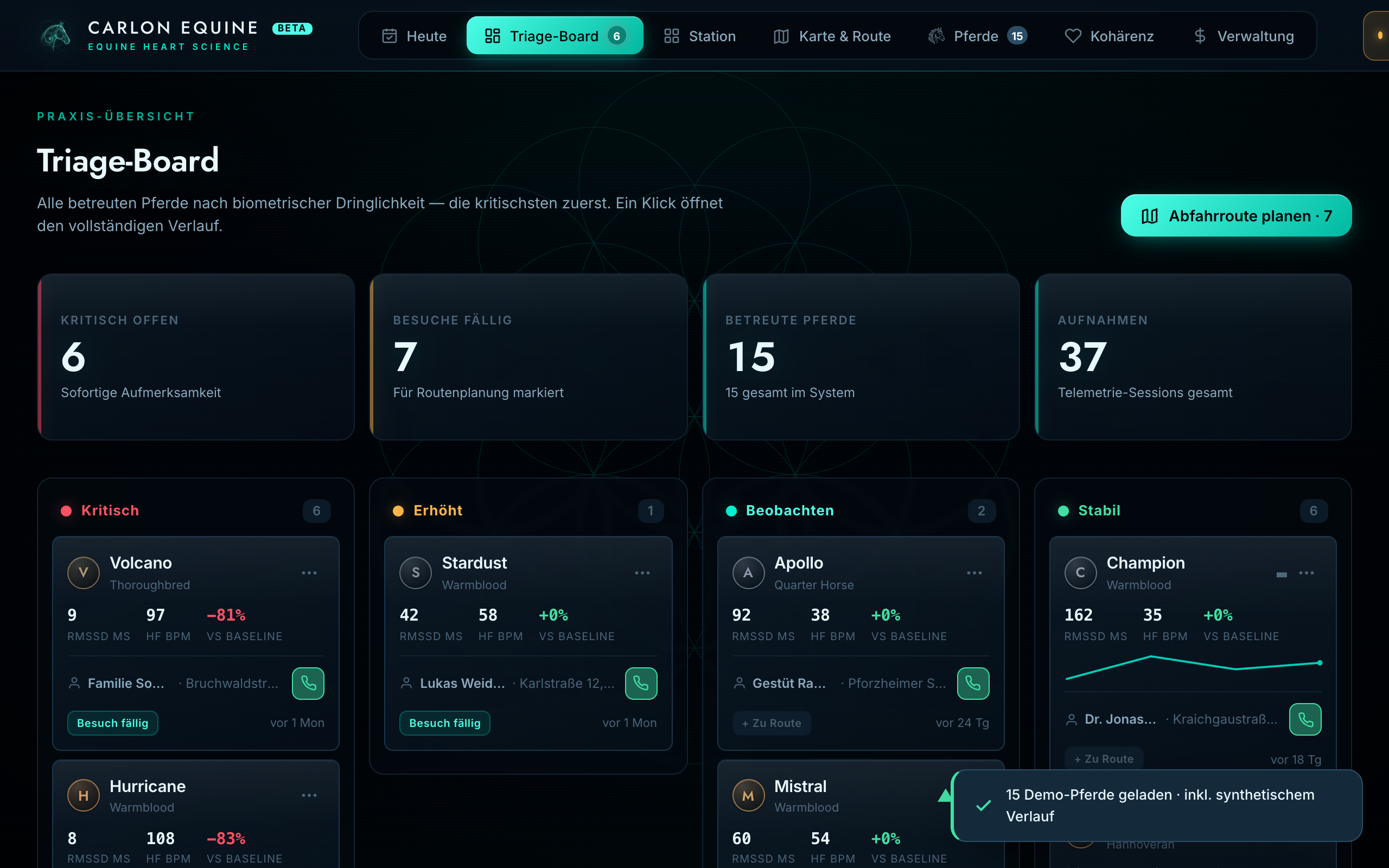Click the Pferde count badge 15

pos(1016,36)
